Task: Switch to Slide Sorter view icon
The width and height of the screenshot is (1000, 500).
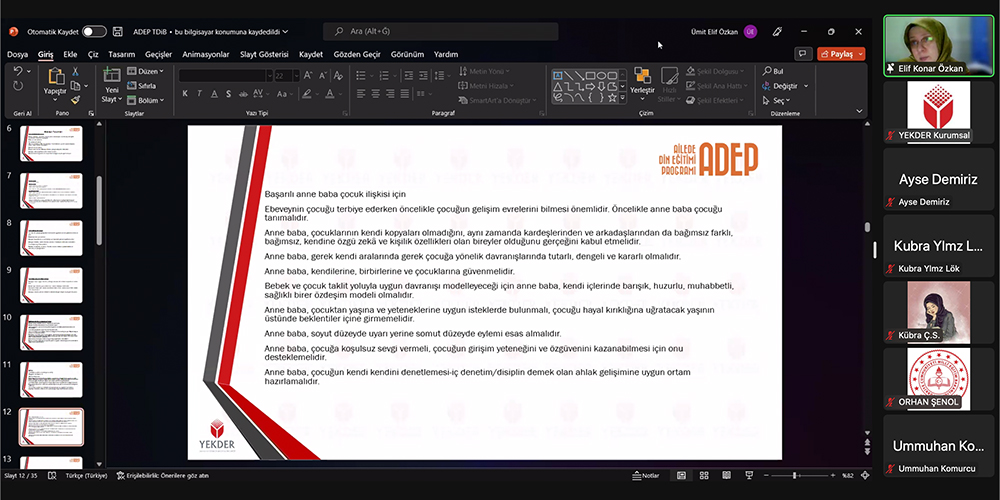Action: pos(704,475)
